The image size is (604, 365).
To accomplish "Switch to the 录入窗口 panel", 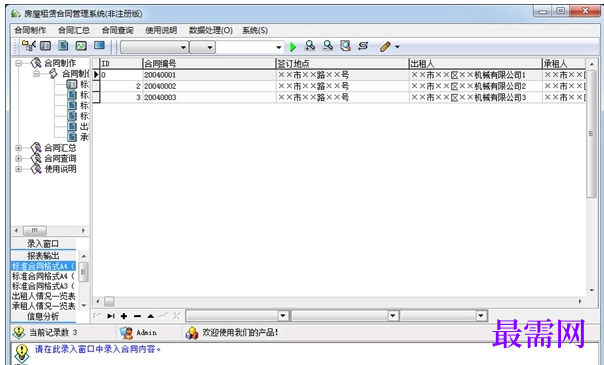I will [x=43, y=244].
